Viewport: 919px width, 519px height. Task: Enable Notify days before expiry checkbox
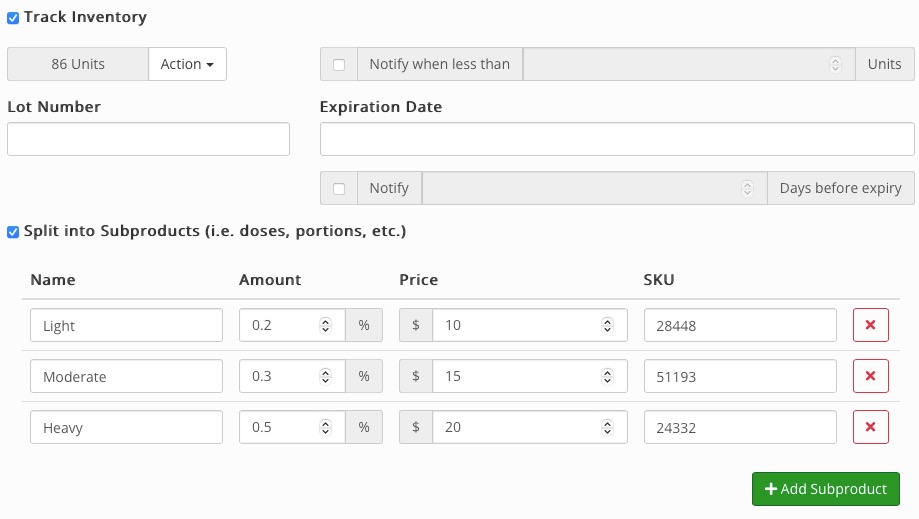(x=339, y=189)
